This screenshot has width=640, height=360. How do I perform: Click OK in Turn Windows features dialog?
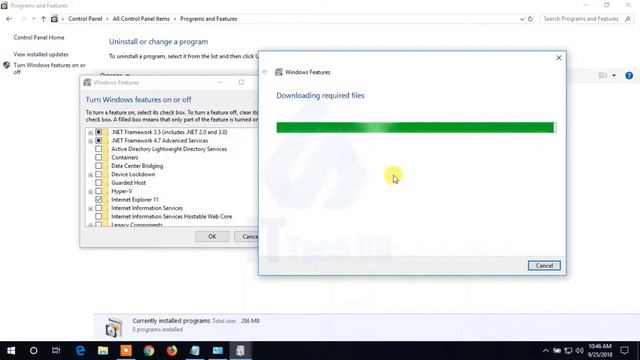[x=212, y=237]
